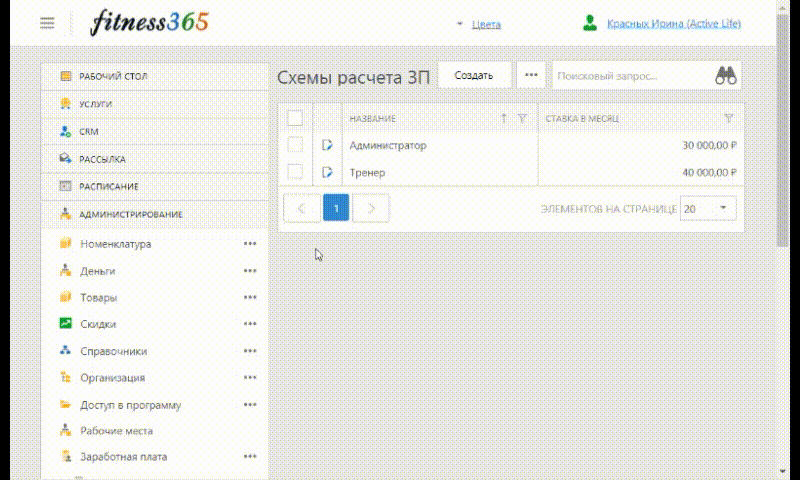This screenshot has width=800, height=480.
Task: Click the Номенклатура folder icon
Action: (65, 243)
